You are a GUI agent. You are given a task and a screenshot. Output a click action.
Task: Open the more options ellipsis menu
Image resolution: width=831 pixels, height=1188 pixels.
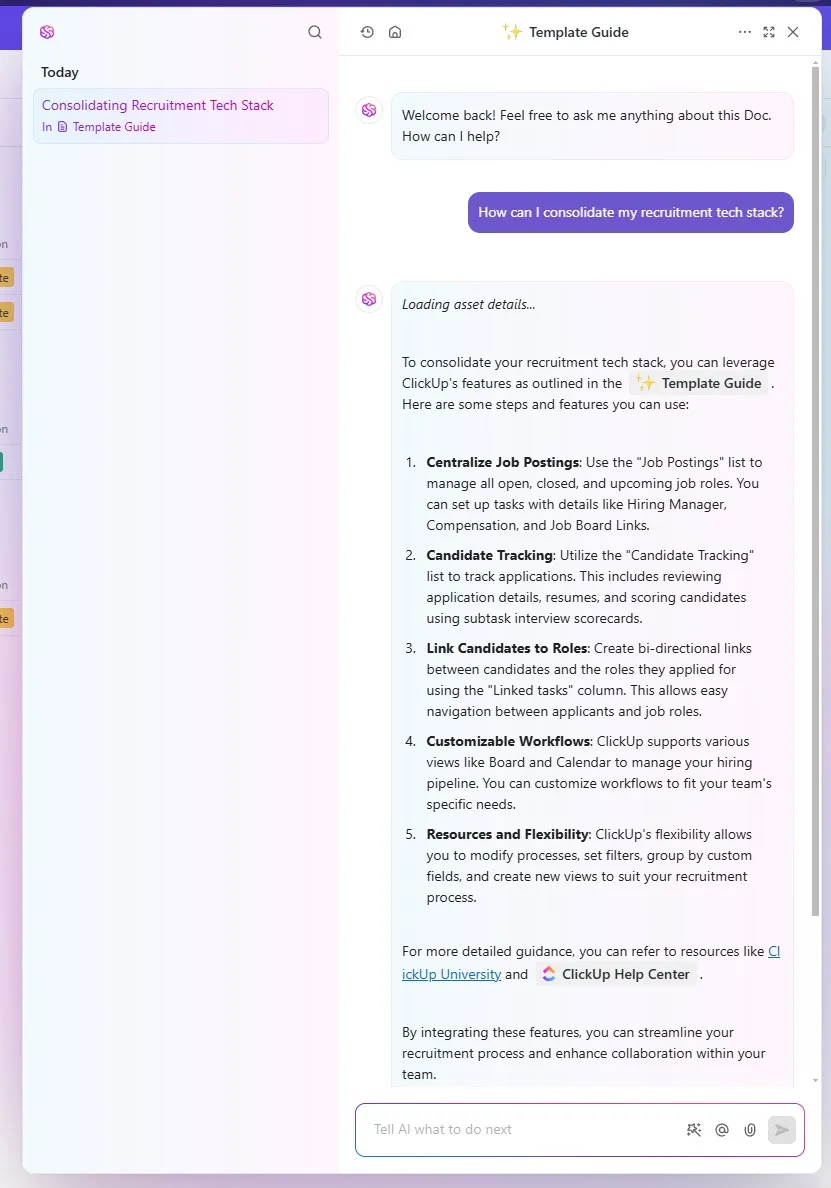coord(745,32)
